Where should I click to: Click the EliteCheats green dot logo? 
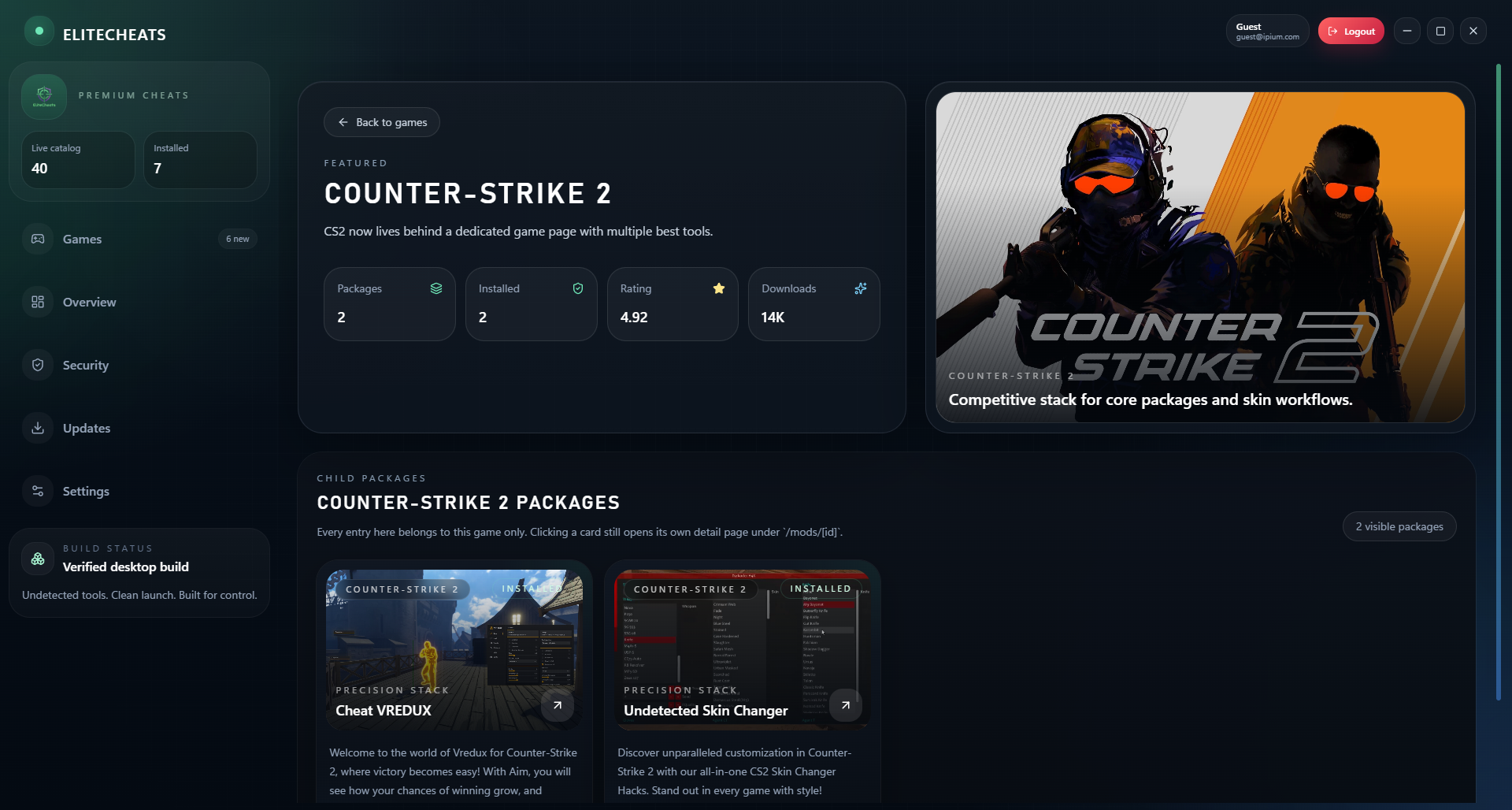[x=39, y=32]
